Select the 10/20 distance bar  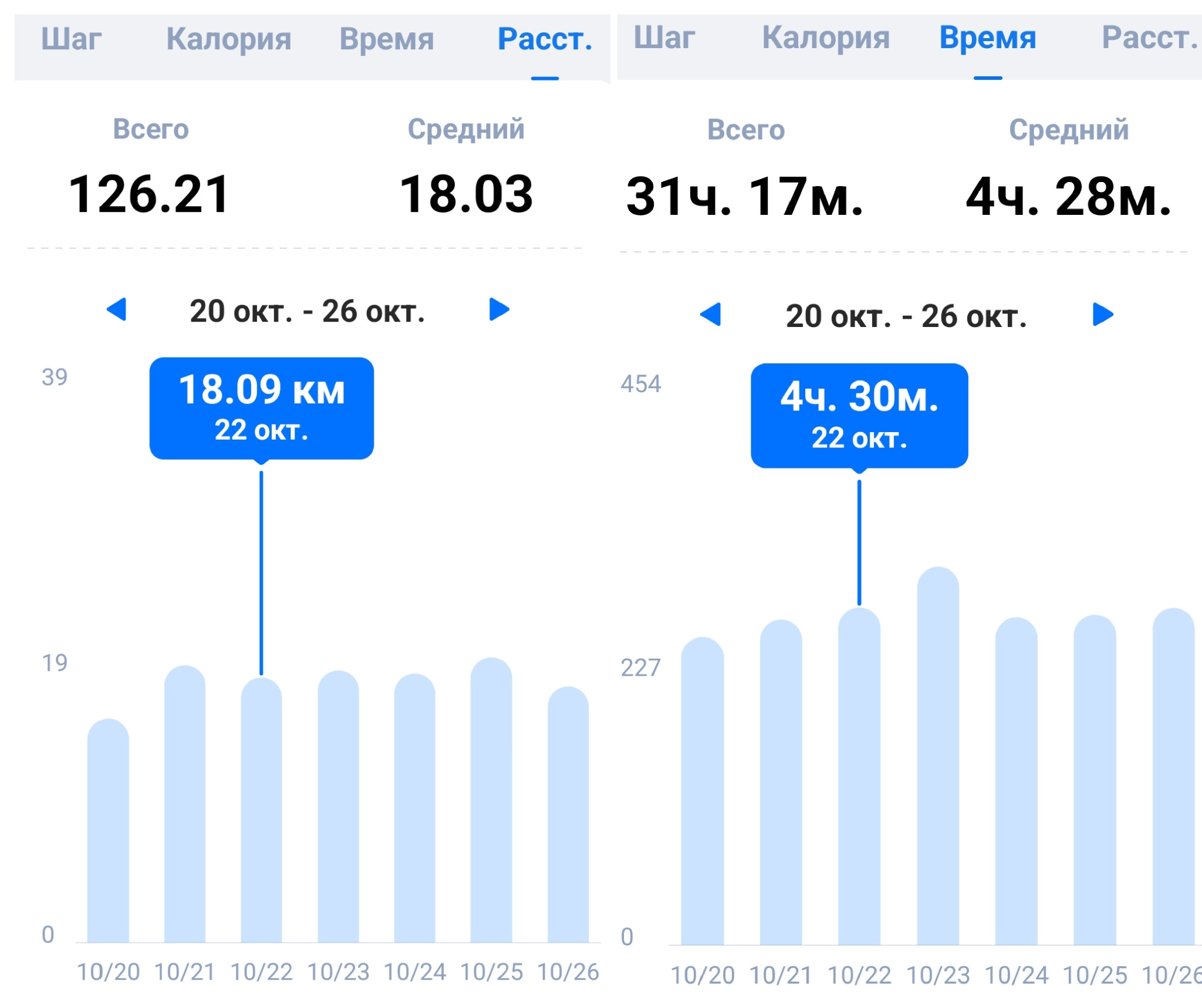108,831
